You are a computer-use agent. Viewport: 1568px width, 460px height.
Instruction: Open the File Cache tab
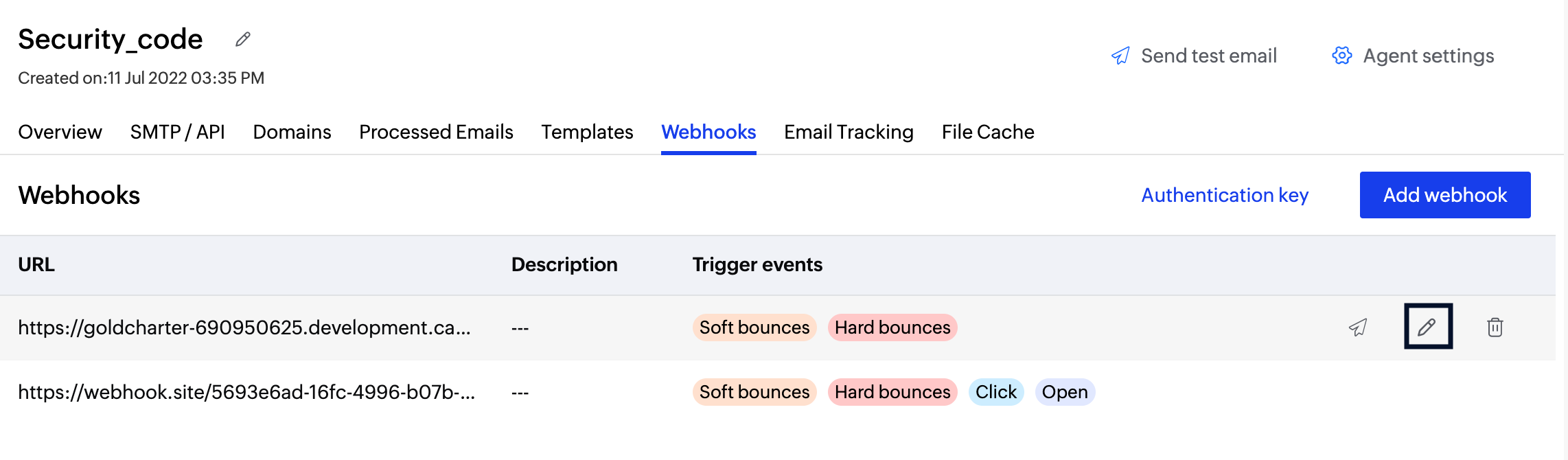click(988, 132)
